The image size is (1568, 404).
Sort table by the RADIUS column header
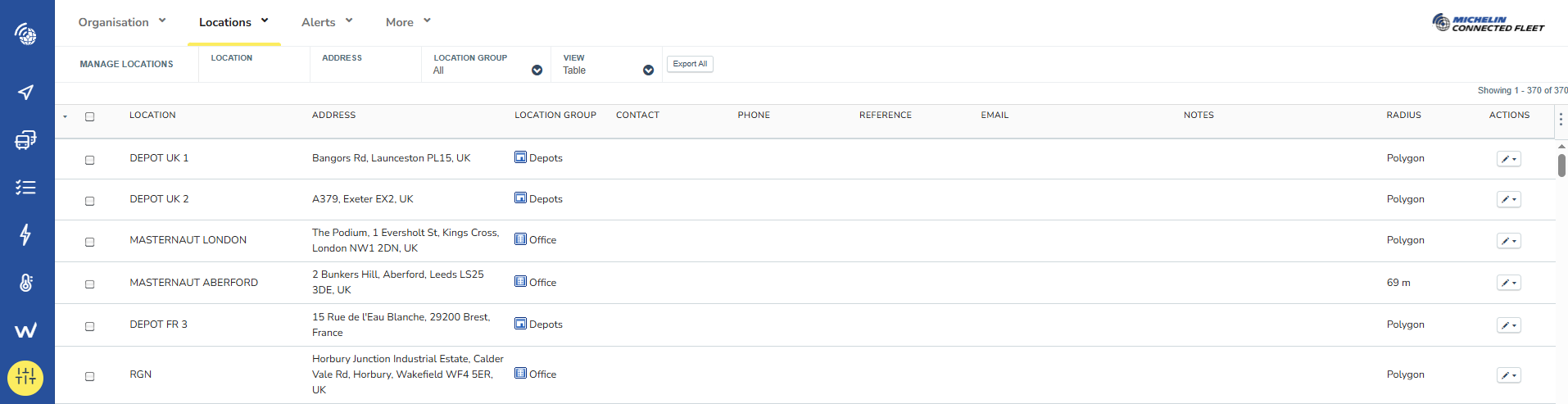point(1403,116)
